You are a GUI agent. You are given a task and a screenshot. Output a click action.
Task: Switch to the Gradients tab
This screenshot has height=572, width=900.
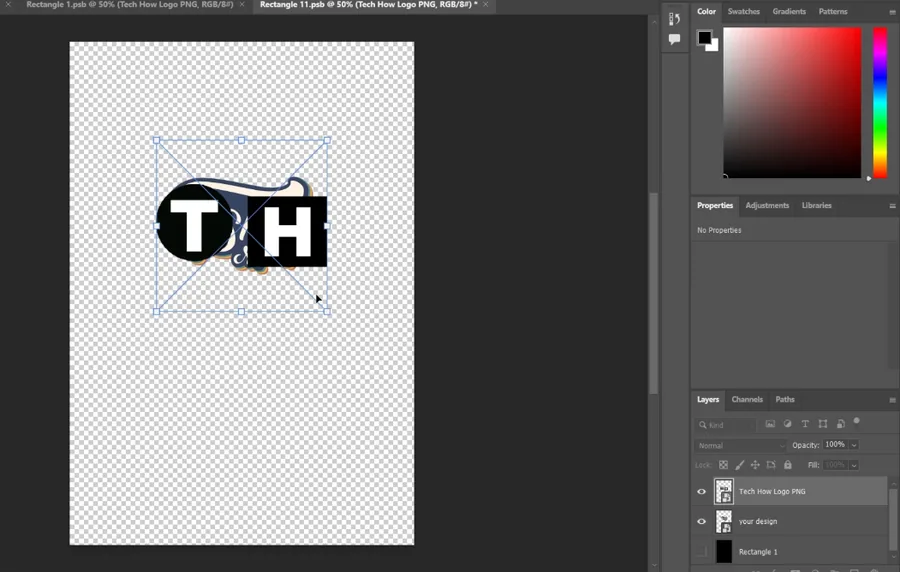click(x=789, y=11)
